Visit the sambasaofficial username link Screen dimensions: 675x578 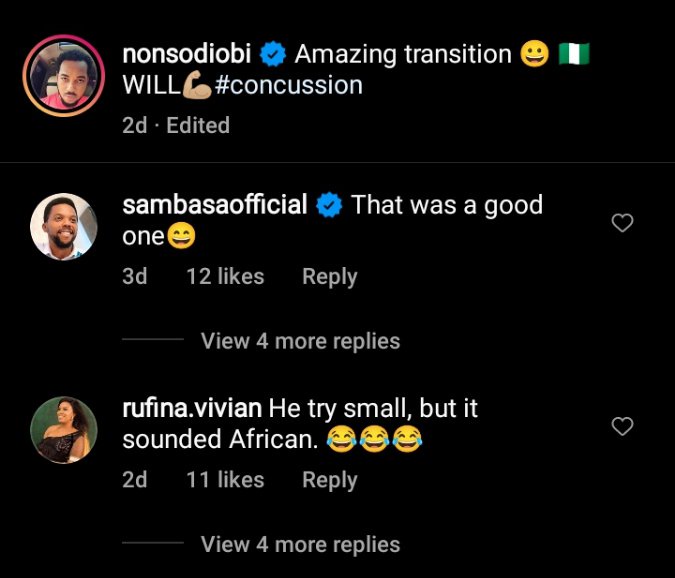click(214, 206)
